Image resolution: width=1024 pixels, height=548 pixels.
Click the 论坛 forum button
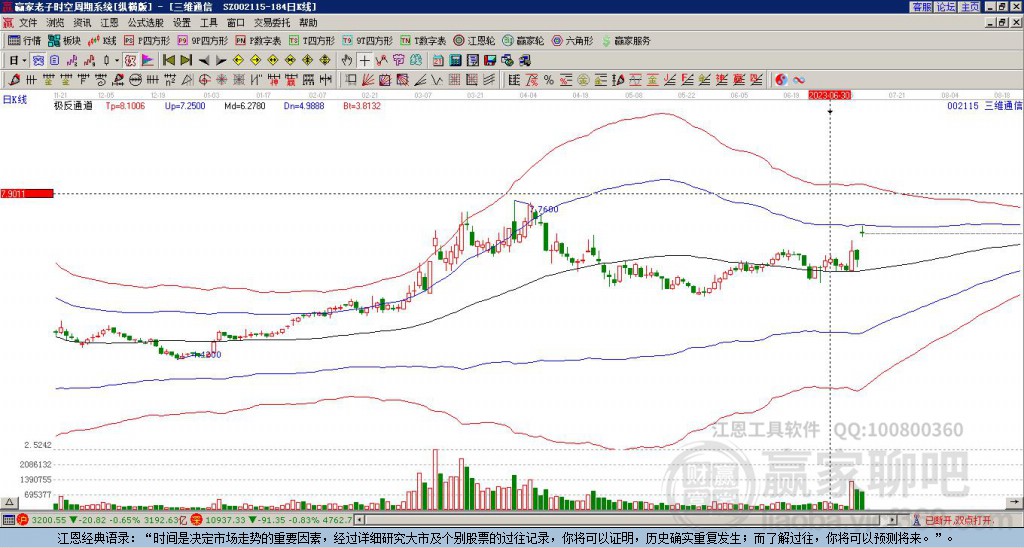(x=945, y=7)
